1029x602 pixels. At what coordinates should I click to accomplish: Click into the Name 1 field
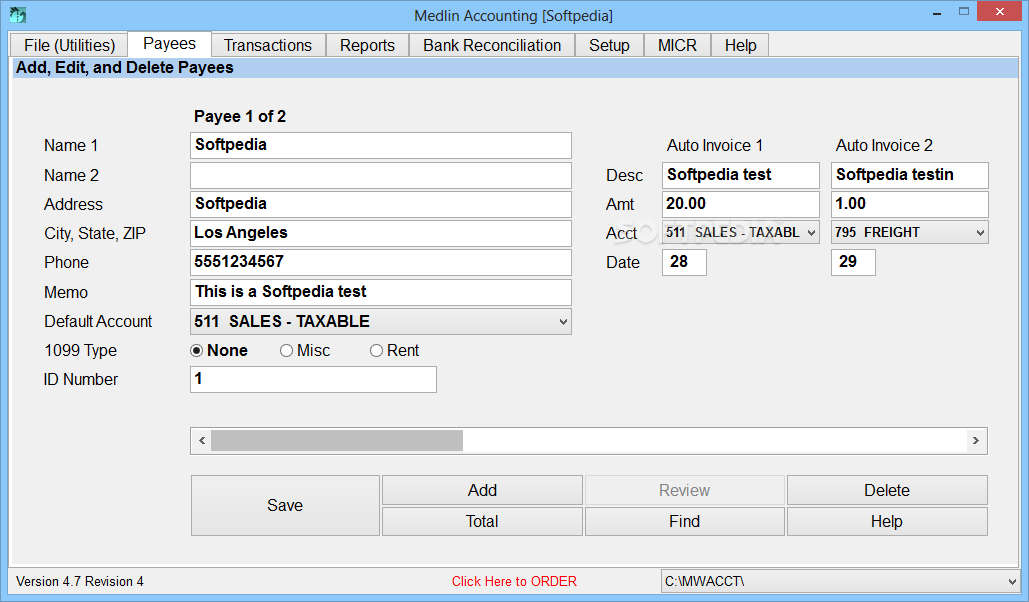[381, 145]
